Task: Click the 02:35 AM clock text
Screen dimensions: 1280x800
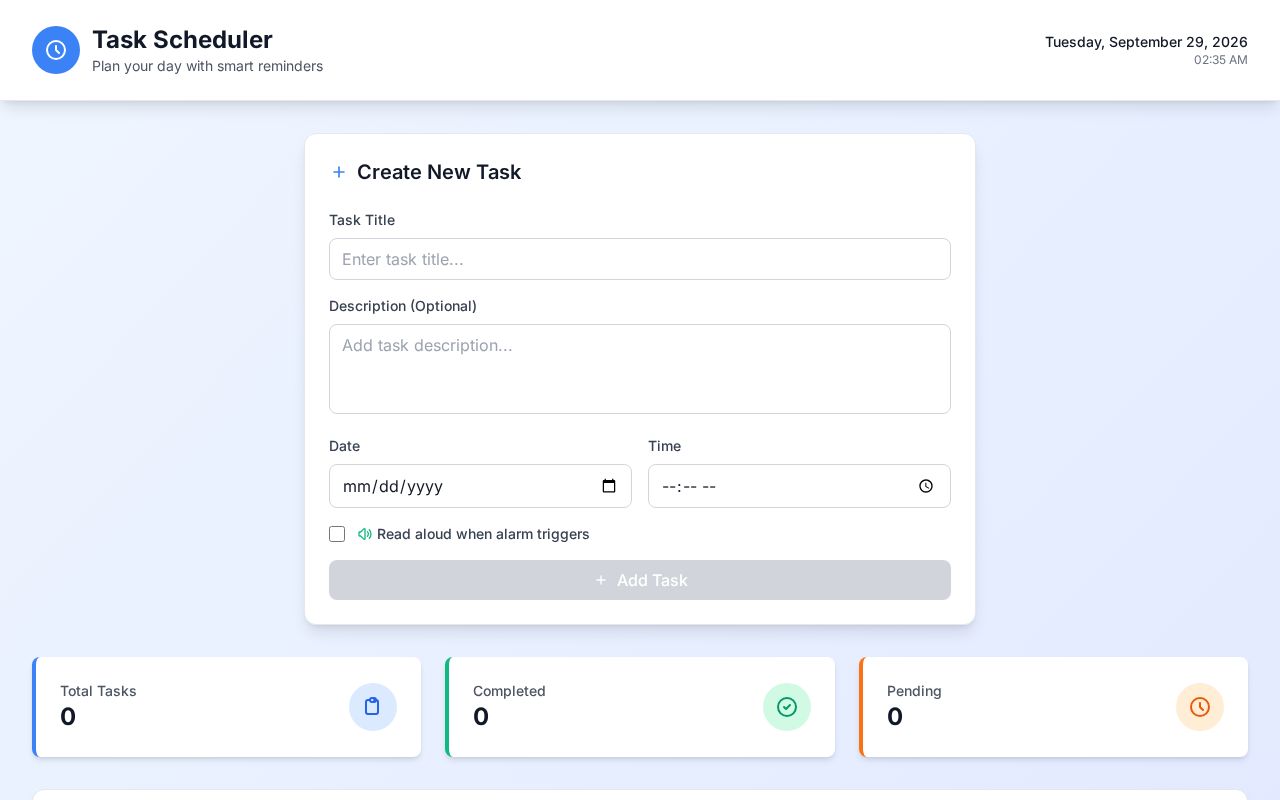Action: tap(1221, 60)
